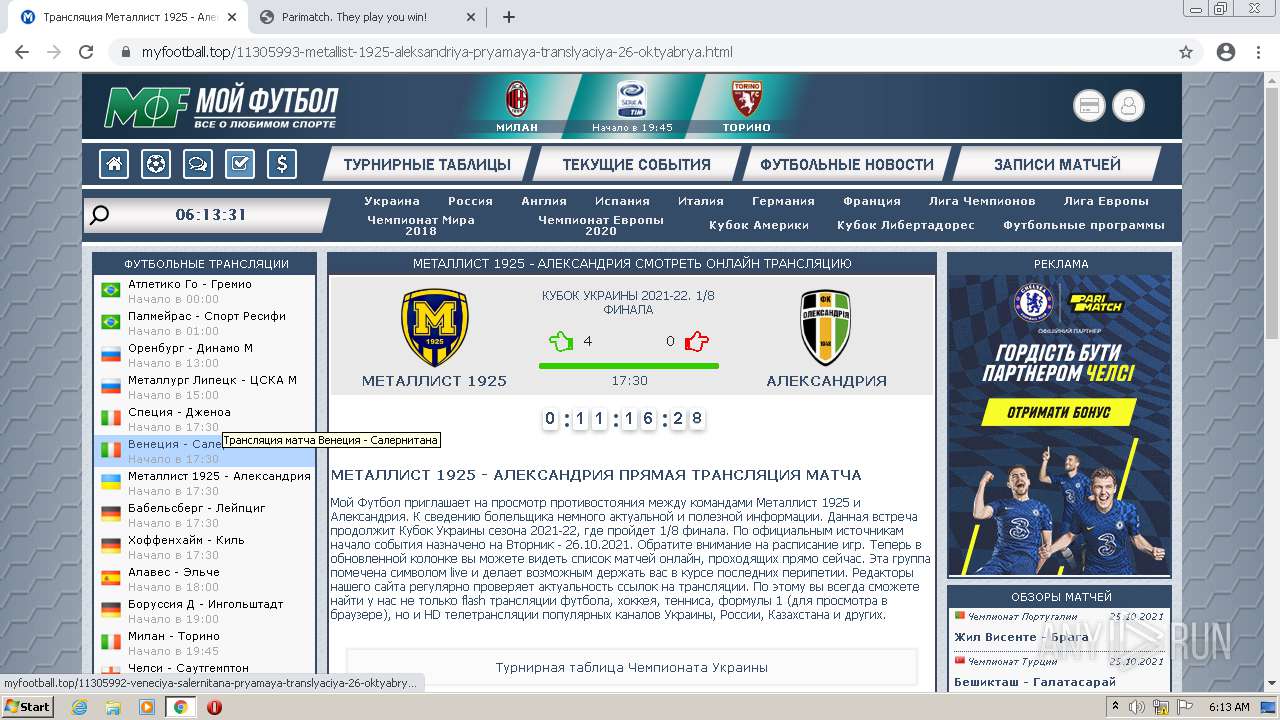The width and height of the screenshot is (1280, 720).
Task: Open Жил Висенте - Брага match review
Action: [x=1021, y=637]
